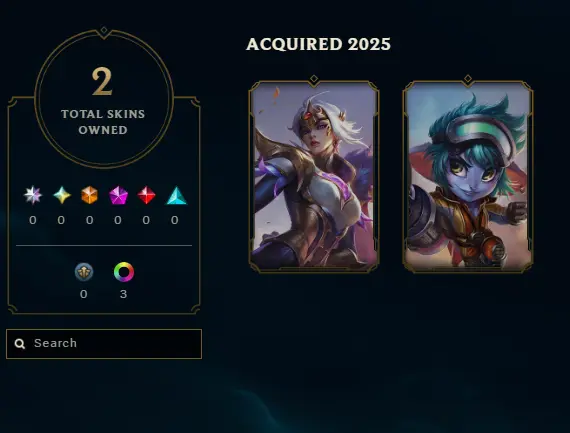
Task: Click the red diamond rarity gem
Action: 146,195
